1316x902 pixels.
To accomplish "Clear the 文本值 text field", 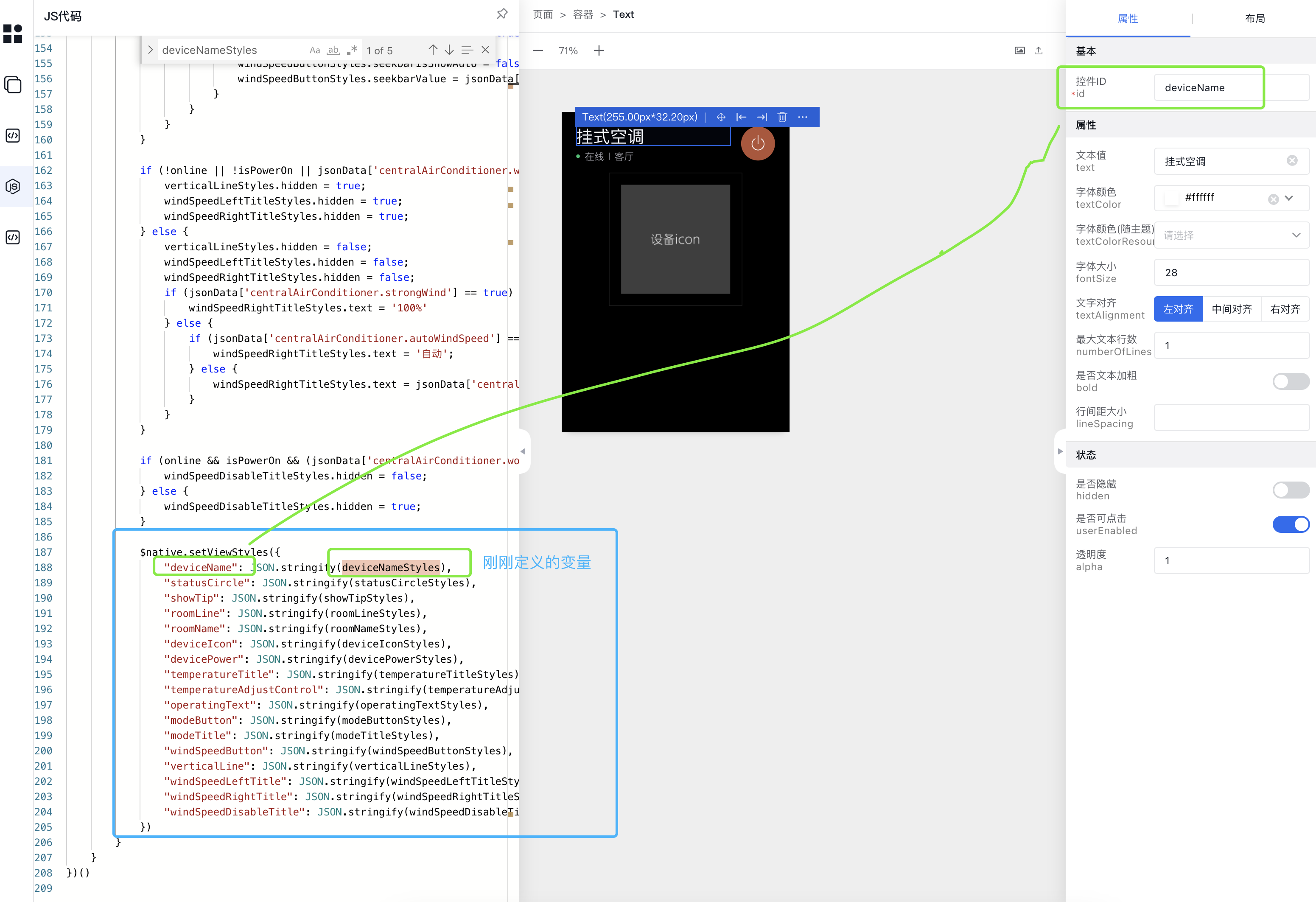I will coord(1292,161).
